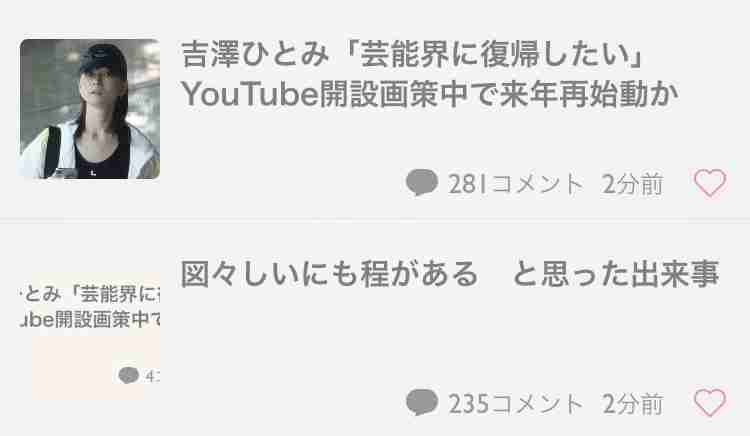750x436 pixels.
Task: Select the first topic list row
Action: 375,109
